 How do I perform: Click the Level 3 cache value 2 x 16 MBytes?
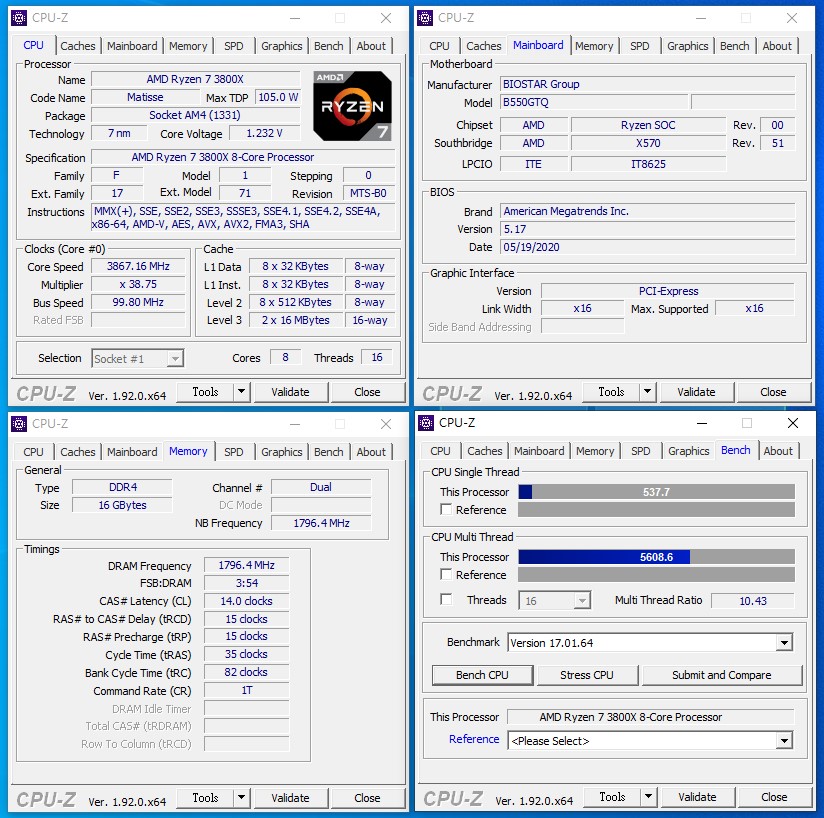click(295, 320)
